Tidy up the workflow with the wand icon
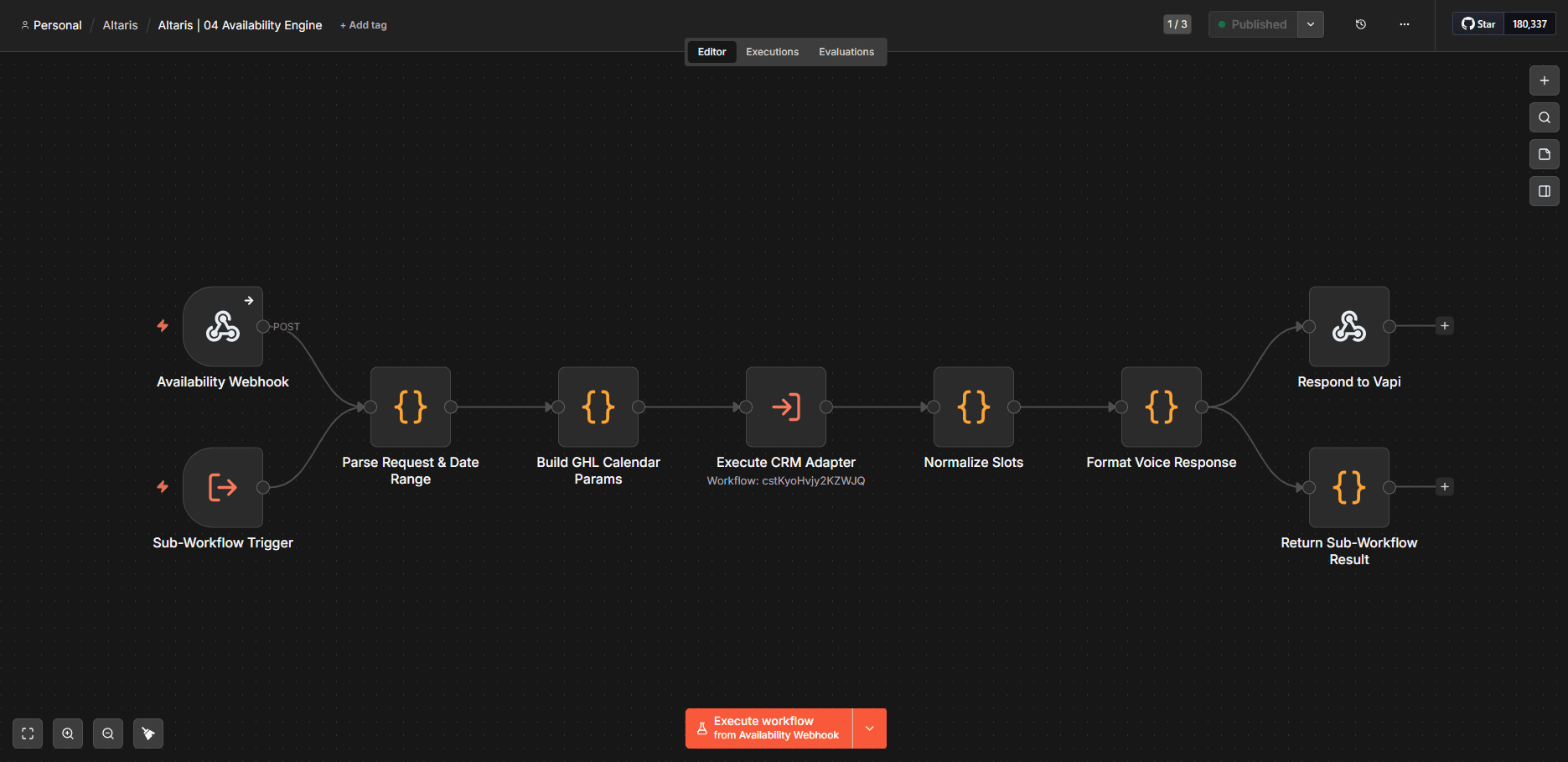The height and width of the screenshot is (762, 1568). pos(147,733)
